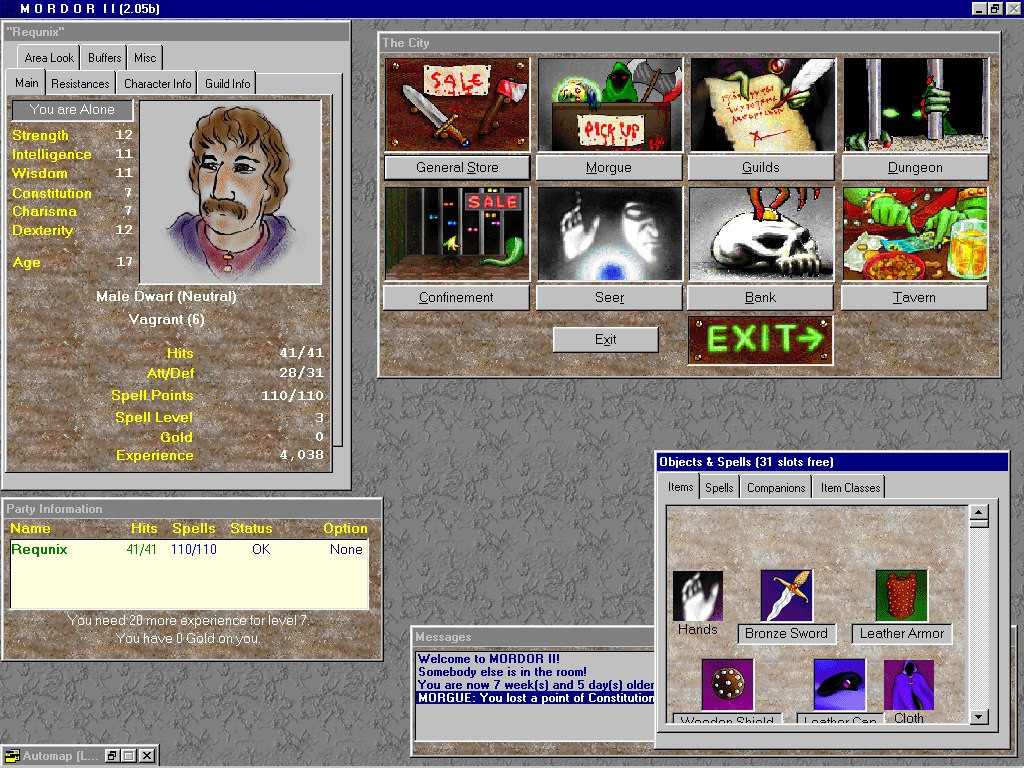
Task: Open the Guild Info tab
Action: [x=227, y=84]
